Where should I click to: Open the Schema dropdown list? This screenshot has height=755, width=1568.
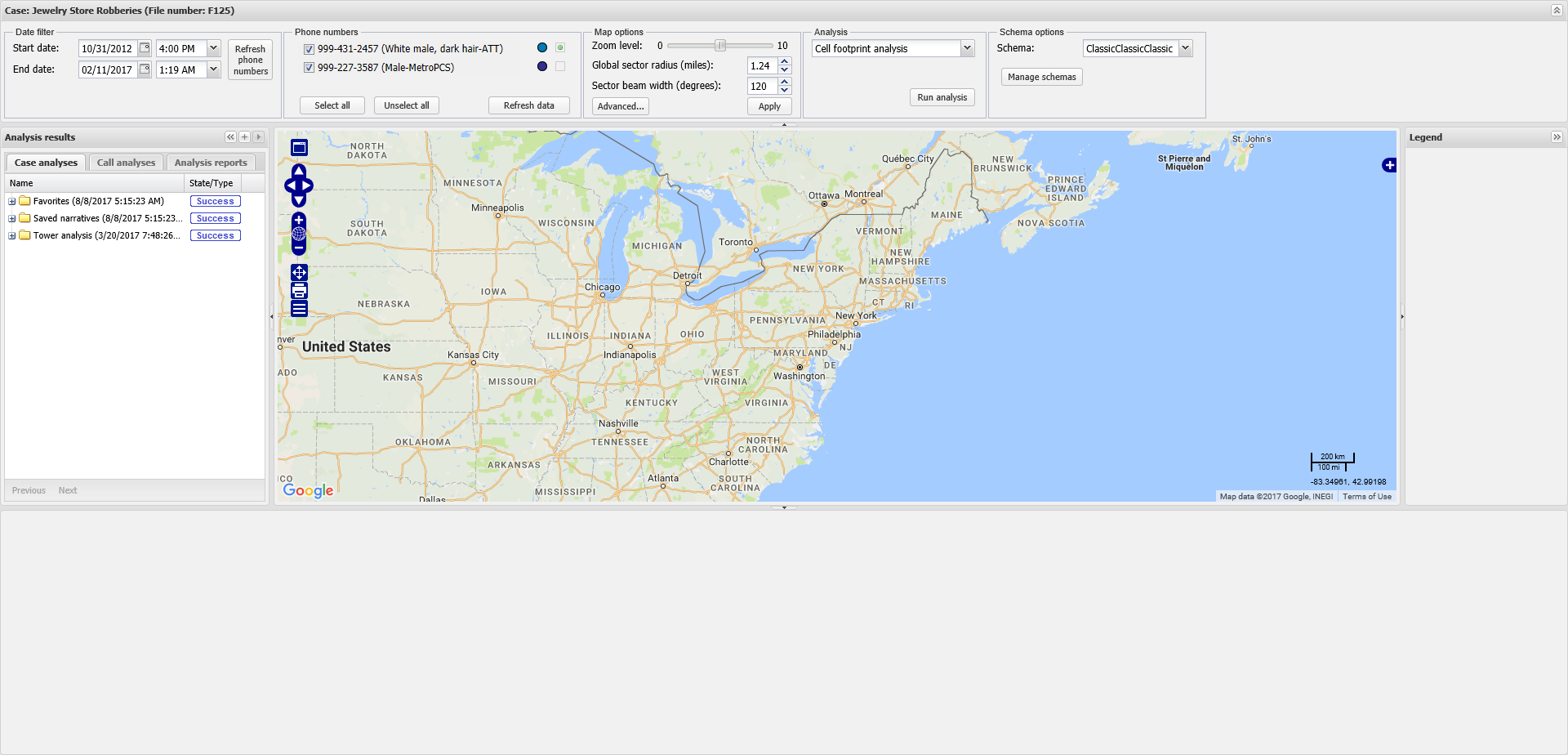[x=1185, y=49]
